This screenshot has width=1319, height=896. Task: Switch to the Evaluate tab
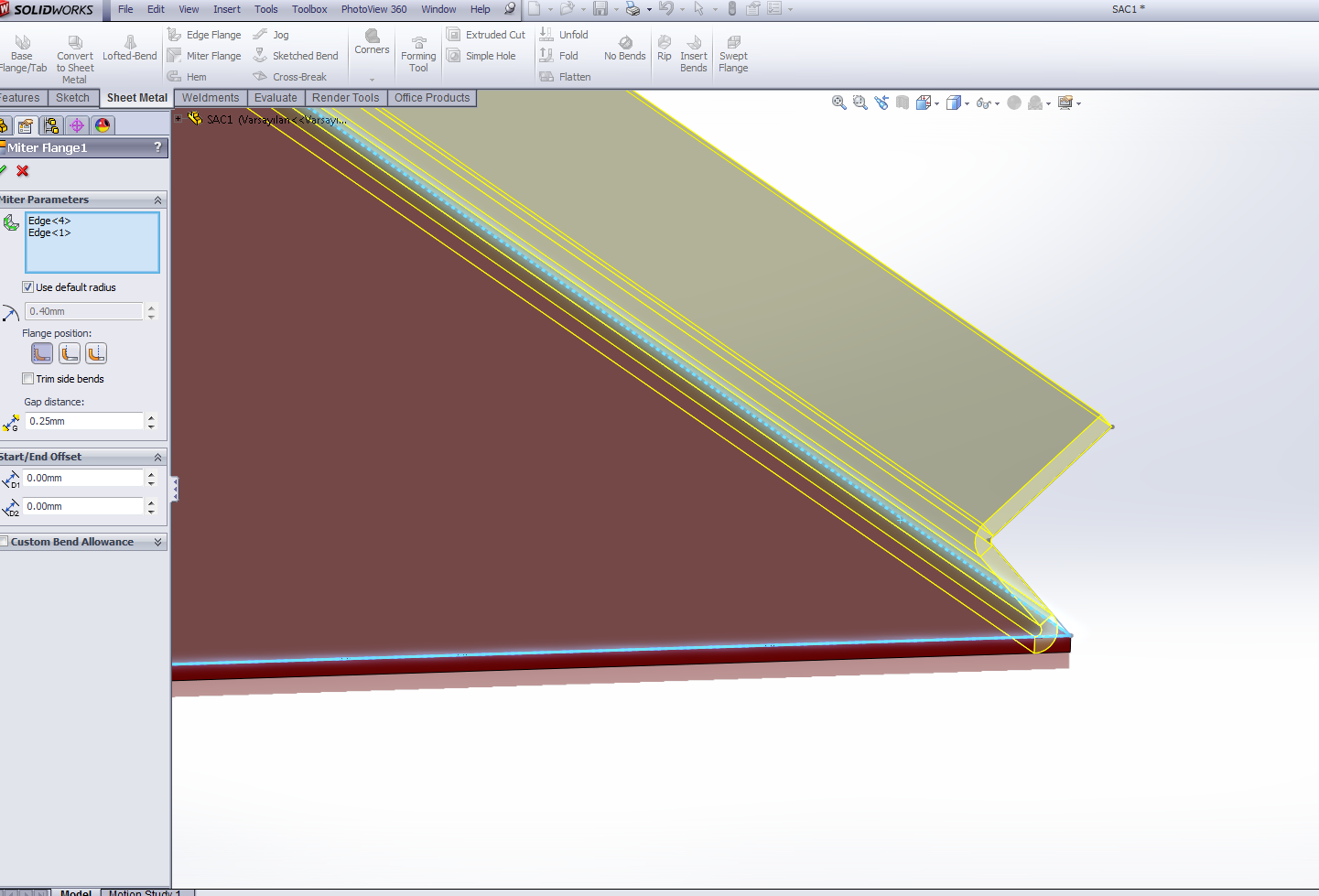pos(276,98)
